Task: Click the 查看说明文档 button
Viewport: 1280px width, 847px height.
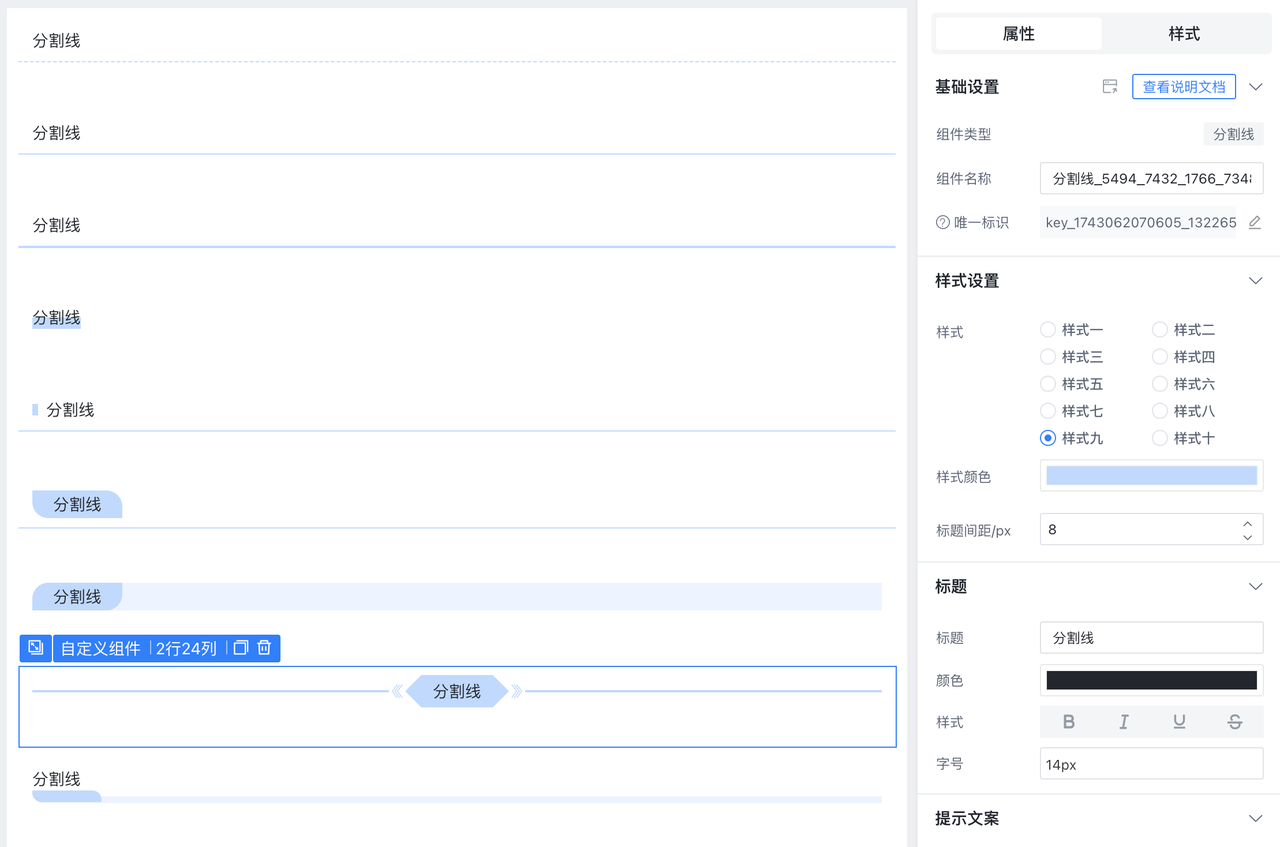Action: [1184, 87]
